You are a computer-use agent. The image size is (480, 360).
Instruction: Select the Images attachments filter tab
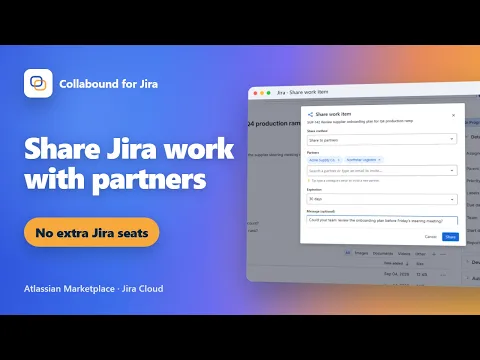pyautogui.click(x=361, y=253)
